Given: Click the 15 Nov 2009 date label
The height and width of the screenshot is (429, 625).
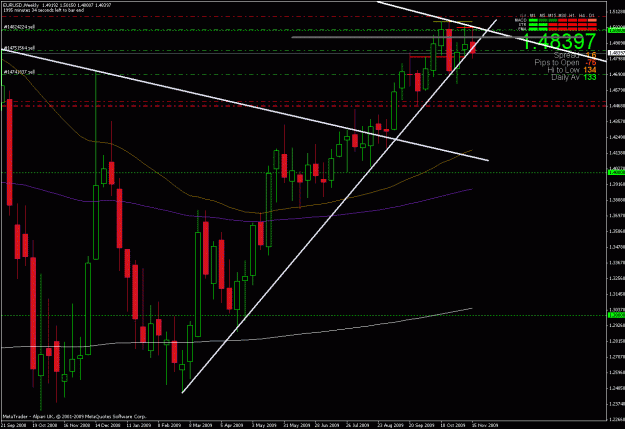Looking at the screenshot, I should [x=485, y=425].
